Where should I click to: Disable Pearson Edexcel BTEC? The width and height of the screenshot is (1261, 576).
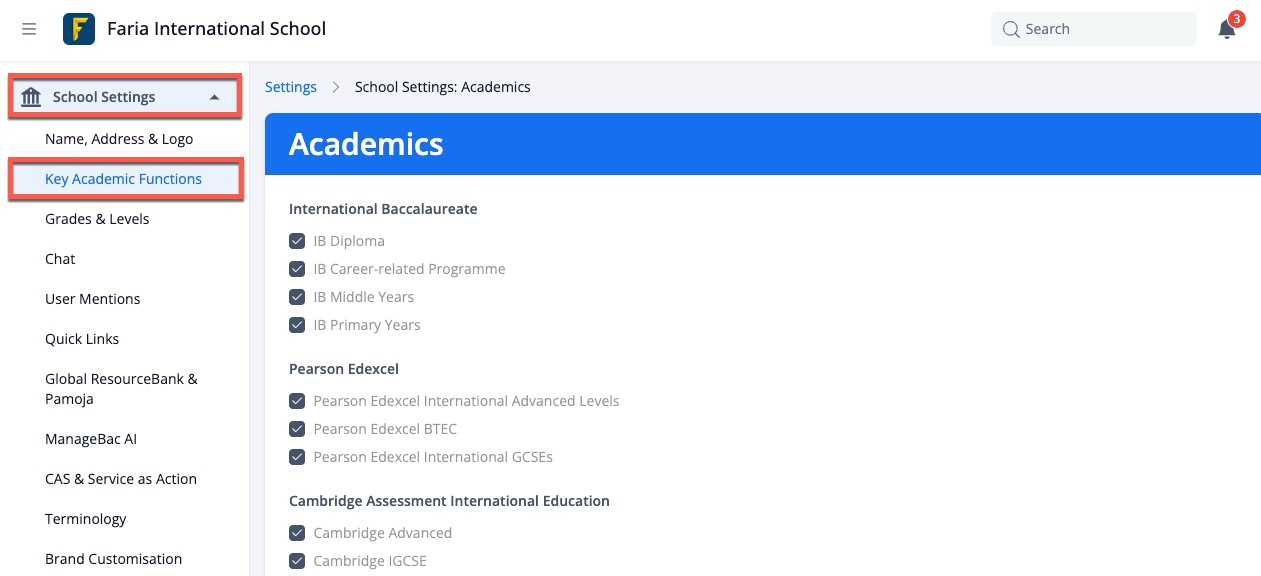click(297, 429)
